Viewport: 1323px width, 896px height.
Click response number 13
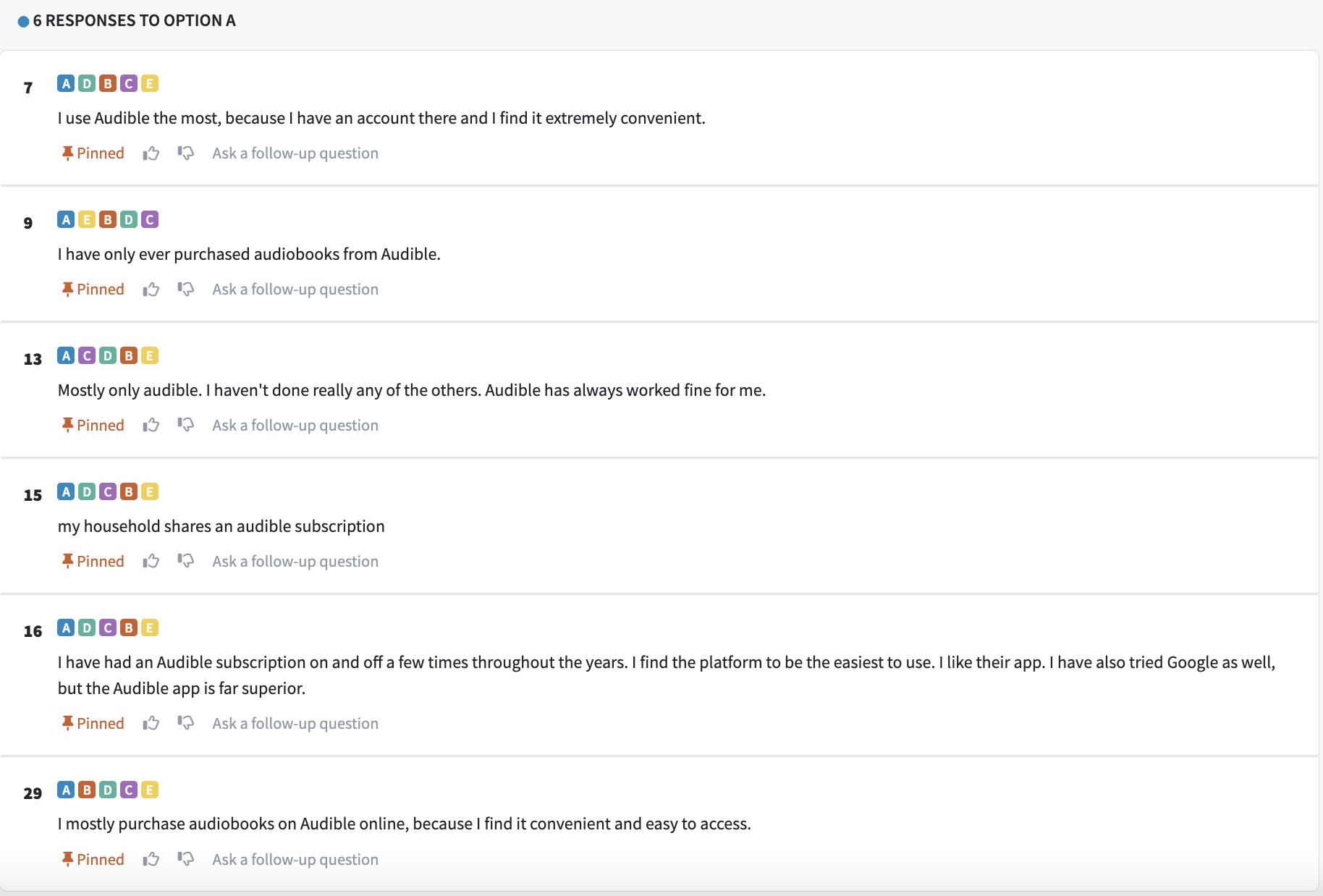33,359
